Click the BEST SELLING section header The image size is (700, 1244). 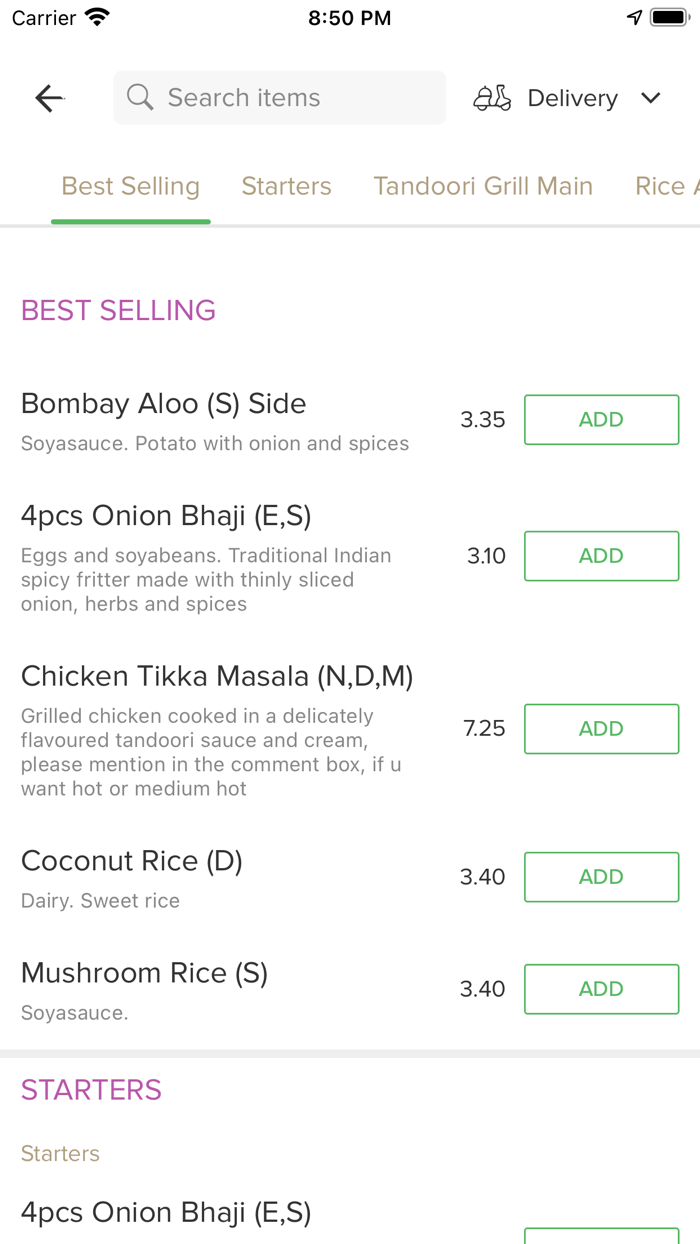tap(118, 310)
